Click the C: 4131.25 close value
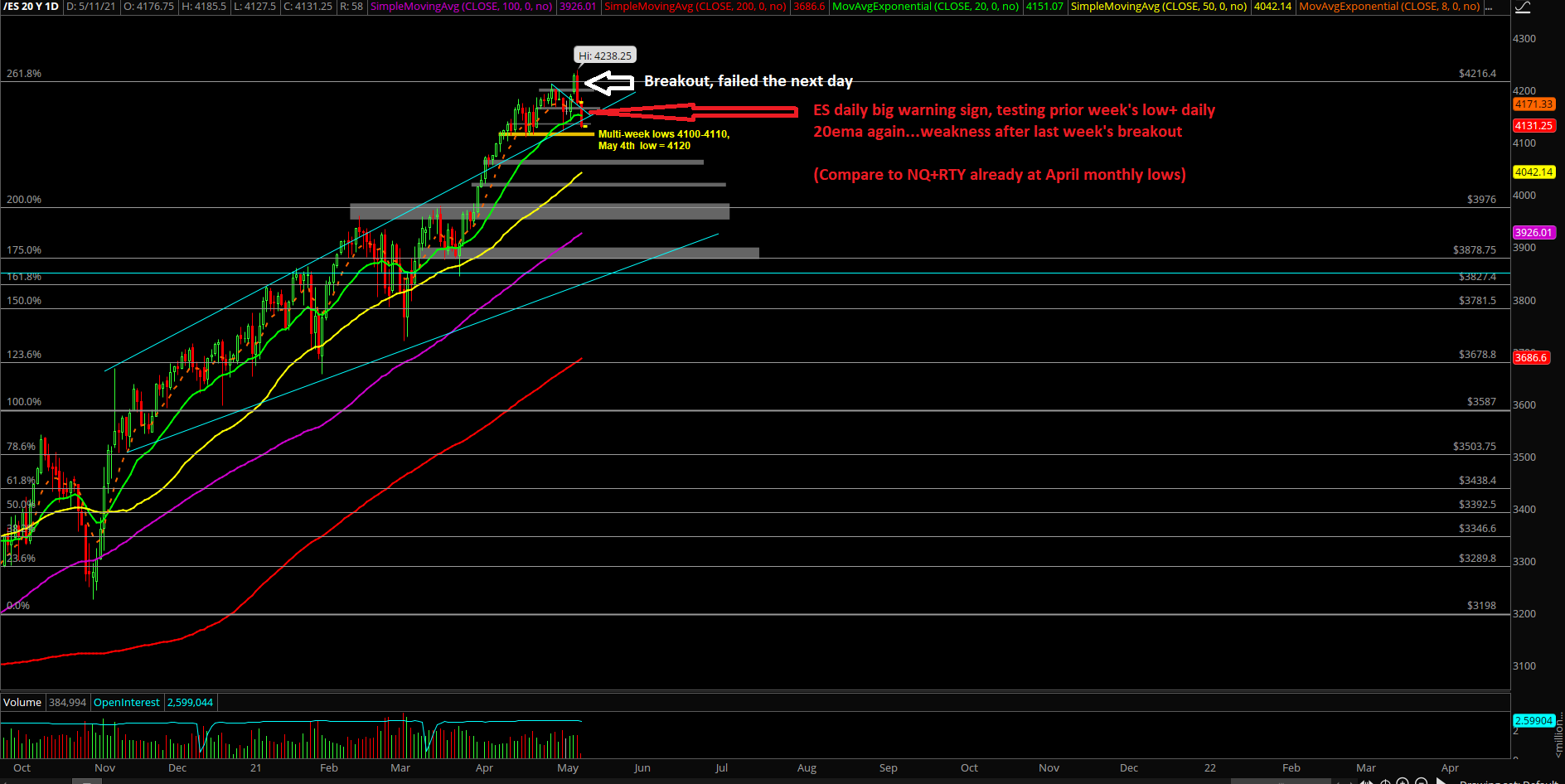 tap(308, 7)
